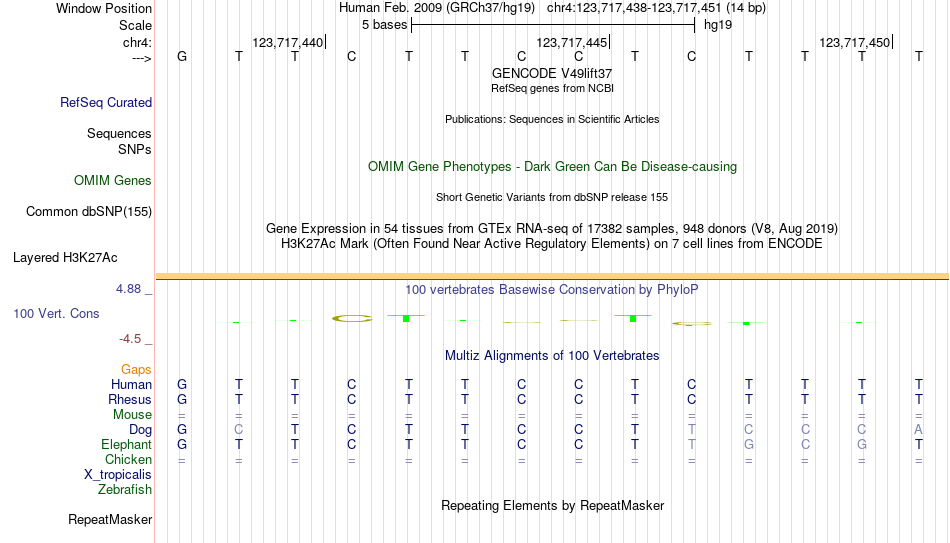This screenshot has width=950, height=543.
Task: Select the Scale track label
Action: (135, 25)
